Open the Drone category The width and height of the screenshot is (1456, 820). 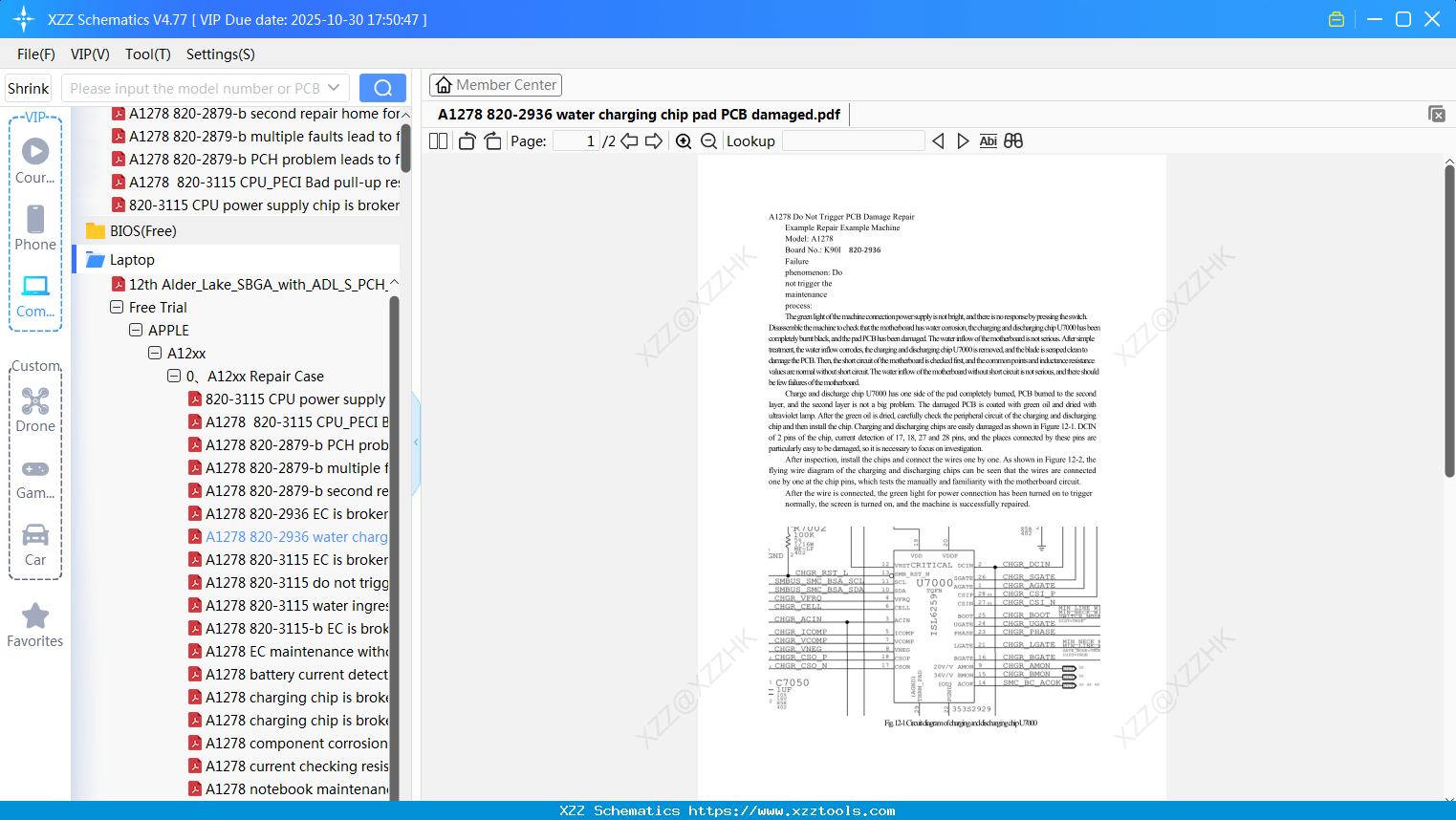(35, 410)
